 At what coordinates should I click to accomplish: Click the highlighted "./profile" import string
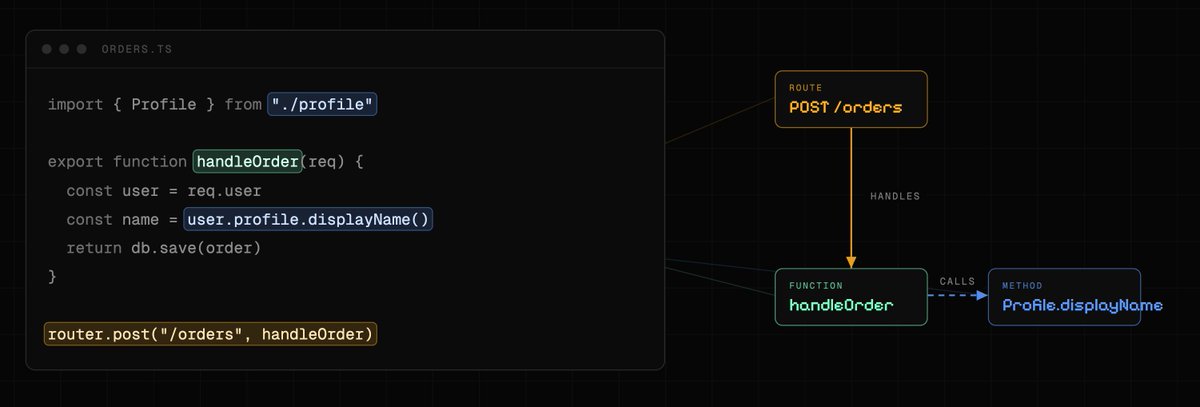tap(322, 104)
